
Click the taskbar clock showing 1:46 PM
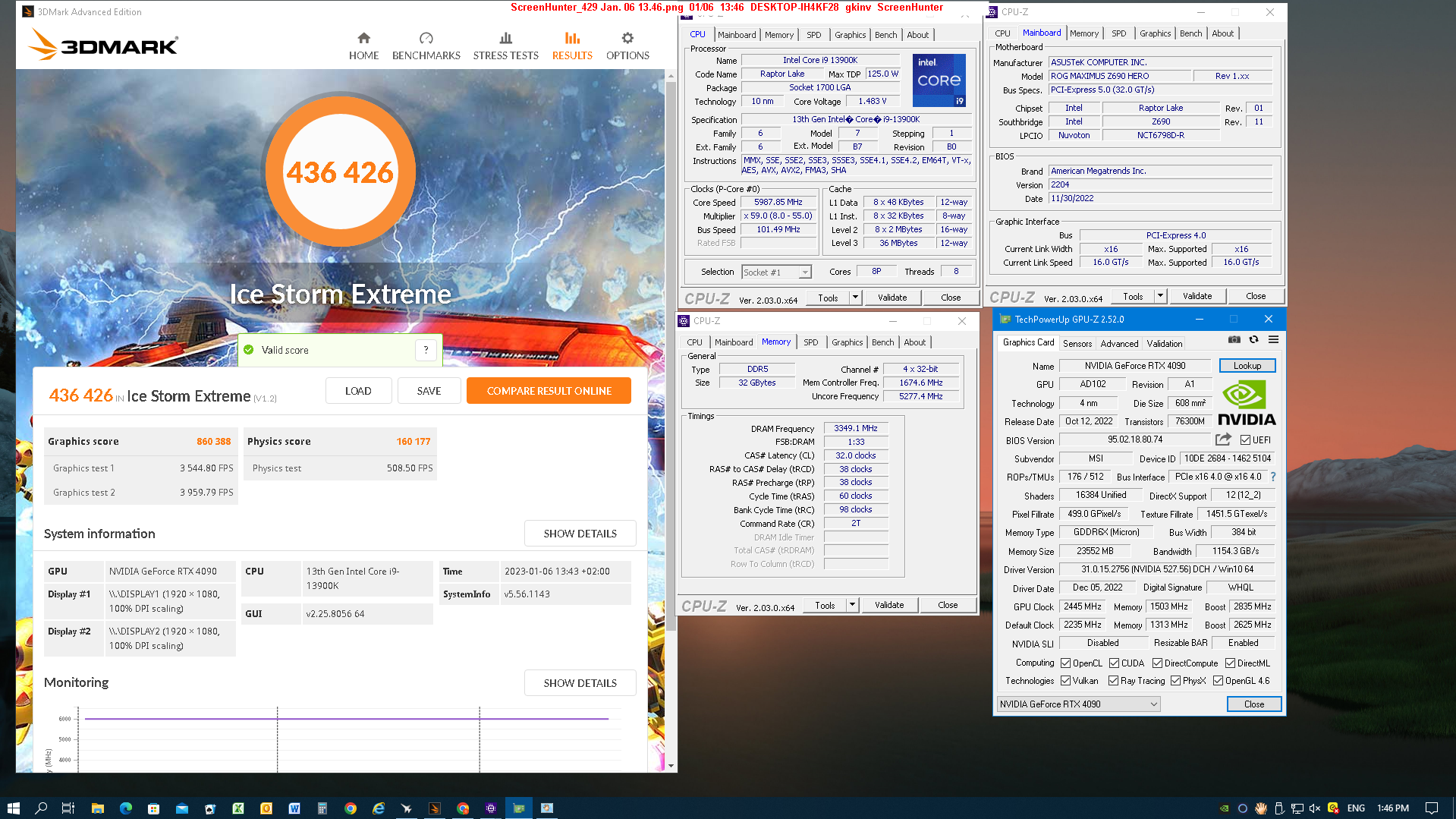pyautogui.click(x=1392, y=808)
